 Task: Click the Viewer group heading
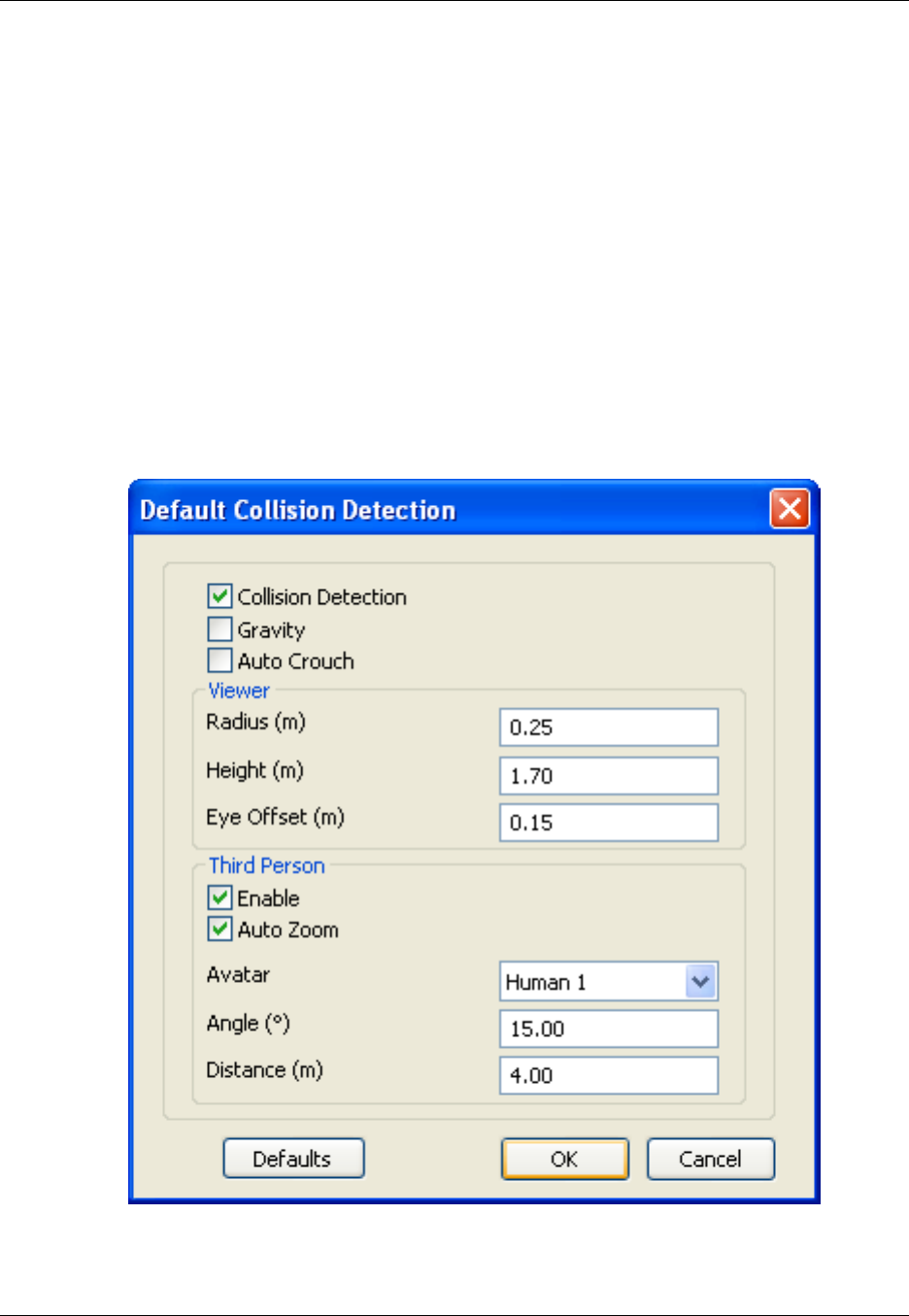coord(239,691)
